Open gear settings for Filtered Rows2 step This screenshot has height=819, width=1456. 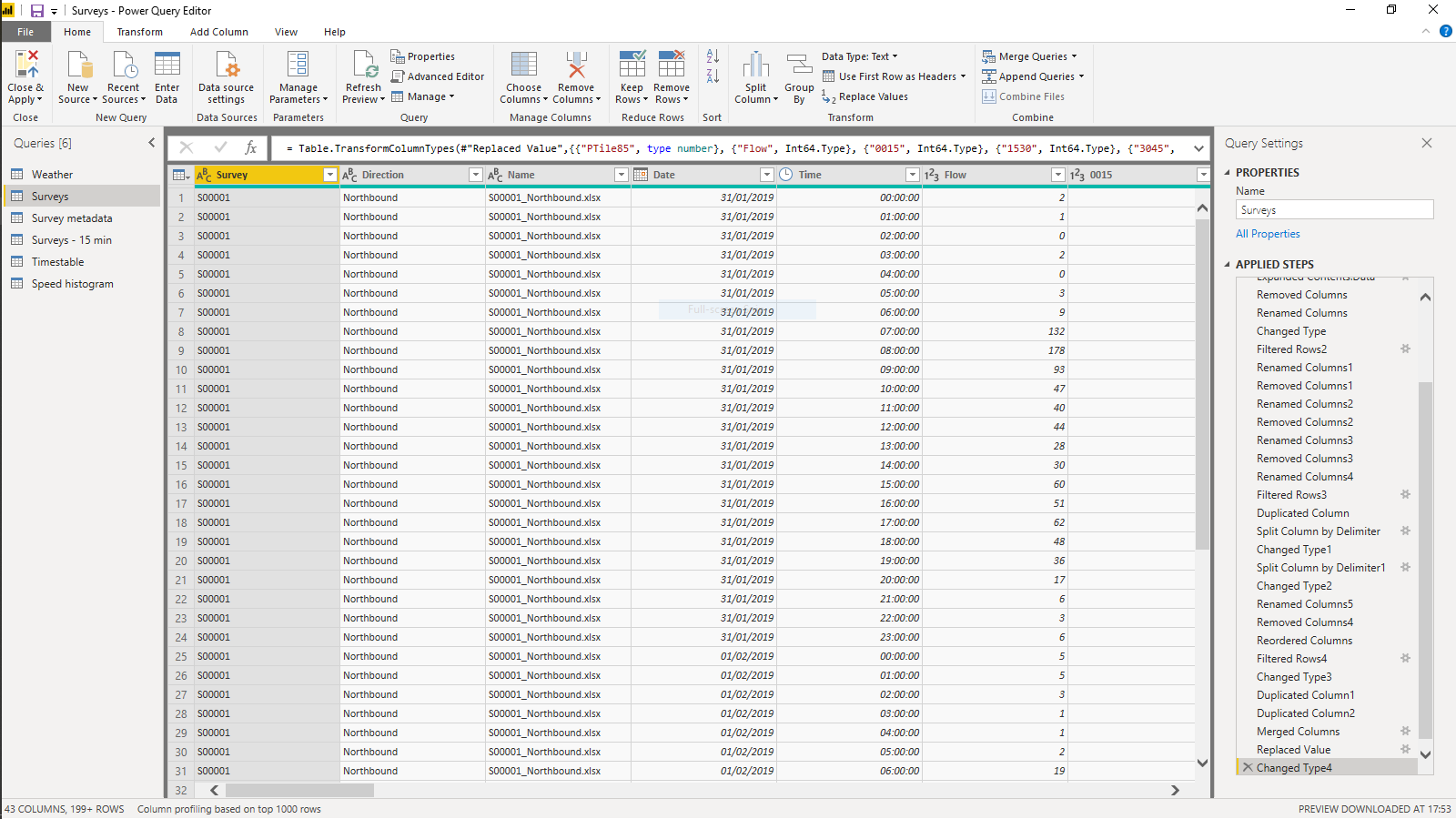point(1405,349)
